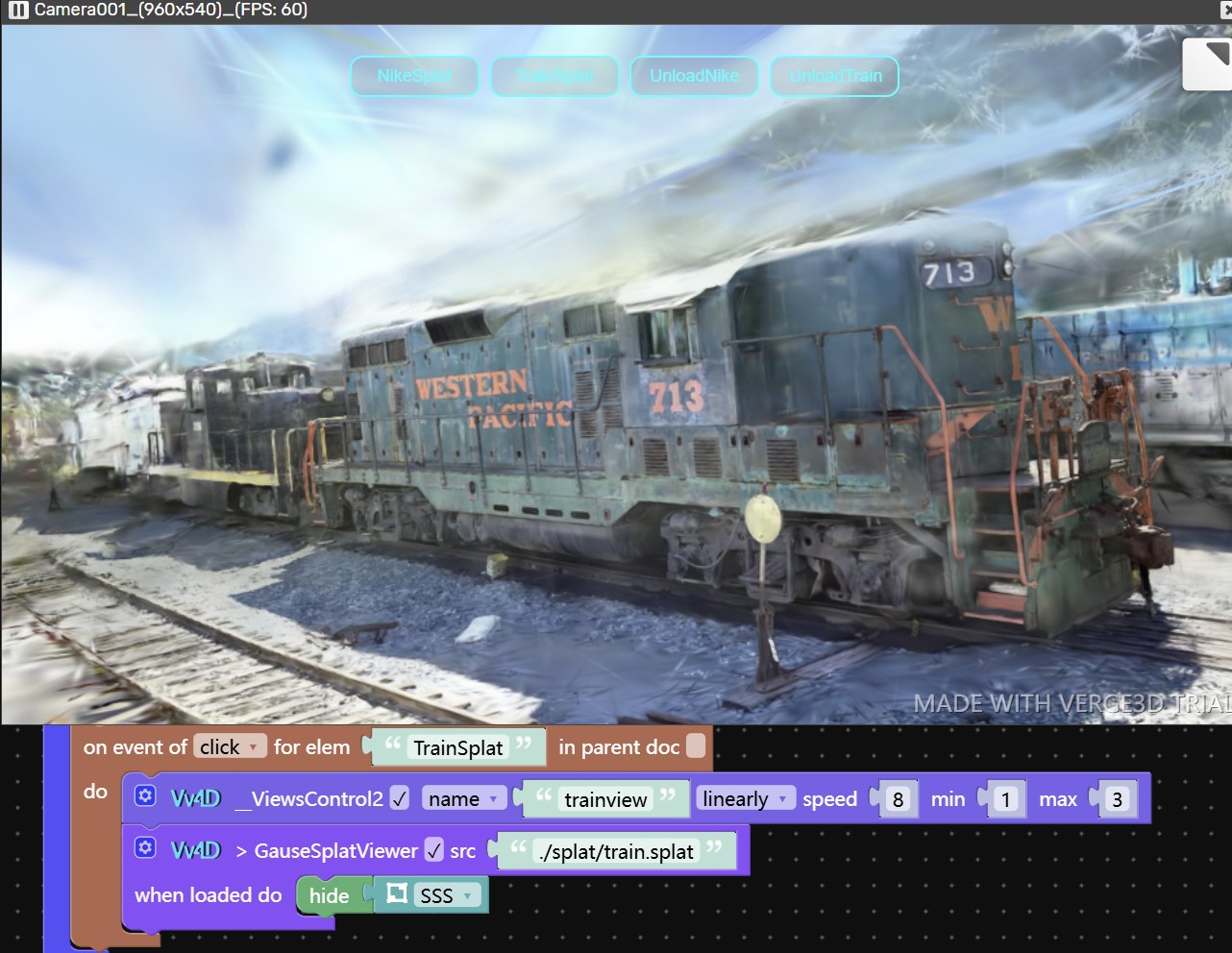Toggle the ViewsControl2 checkbox
This screenshot has width=1232, height=953.
[x=401, y=798]
